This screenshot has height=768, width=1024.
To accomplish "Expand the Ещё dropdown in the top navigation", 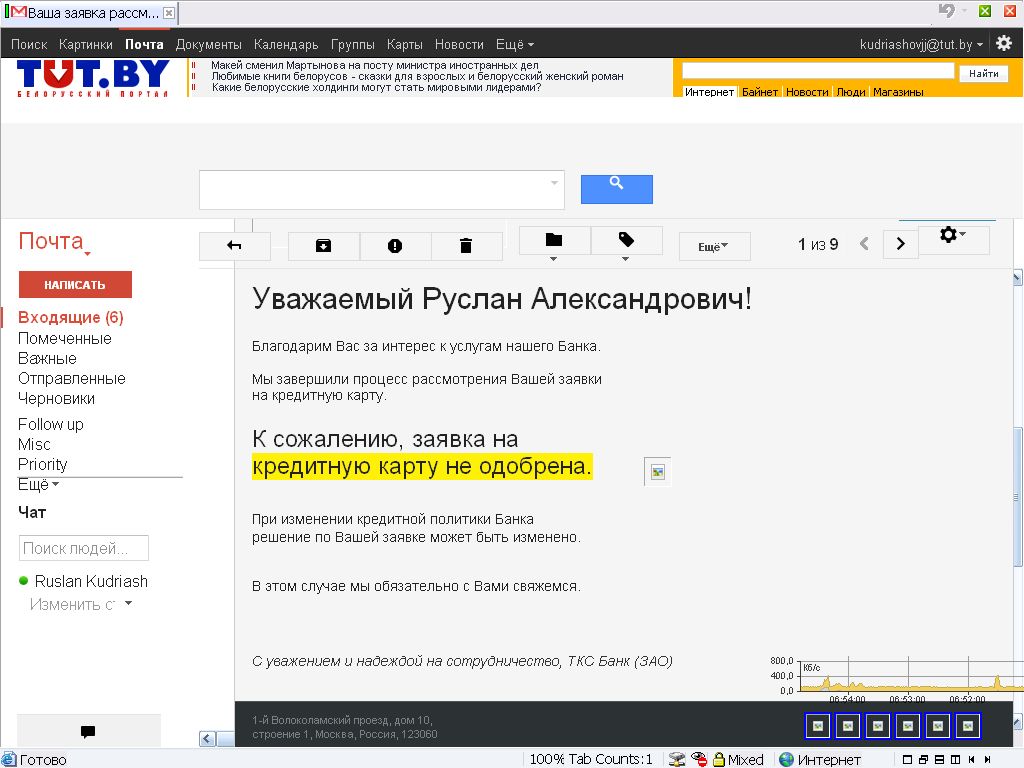I will click(x=515, y=44).
